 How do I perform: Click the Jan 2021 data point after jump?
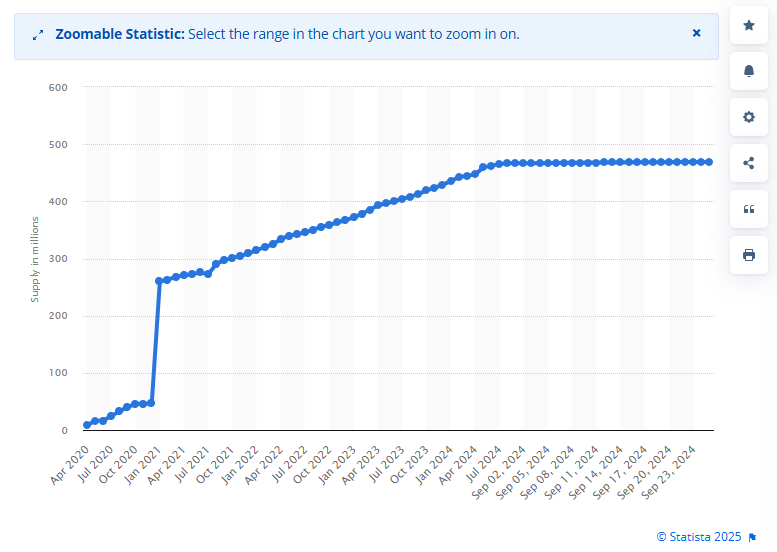coord(159,281)
